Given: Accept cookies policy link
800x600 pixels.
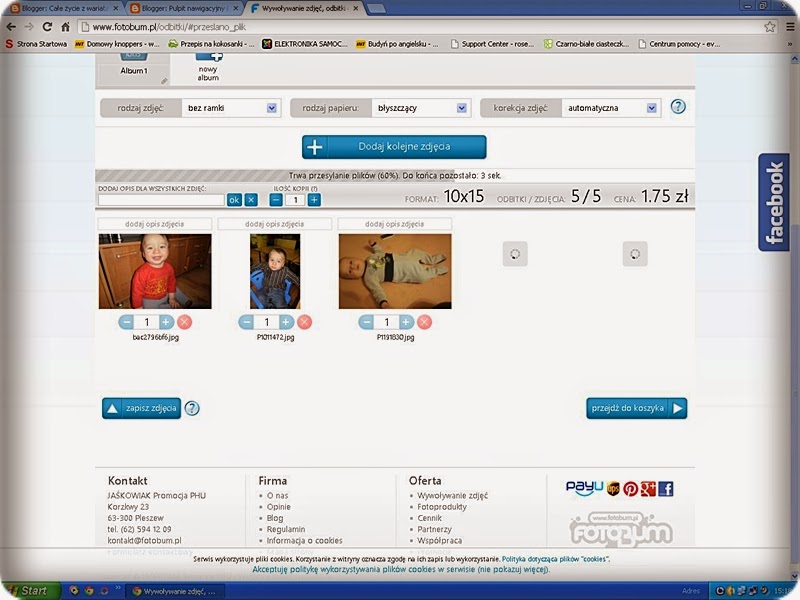Looking at the screenshot, I should coord(401,569).
